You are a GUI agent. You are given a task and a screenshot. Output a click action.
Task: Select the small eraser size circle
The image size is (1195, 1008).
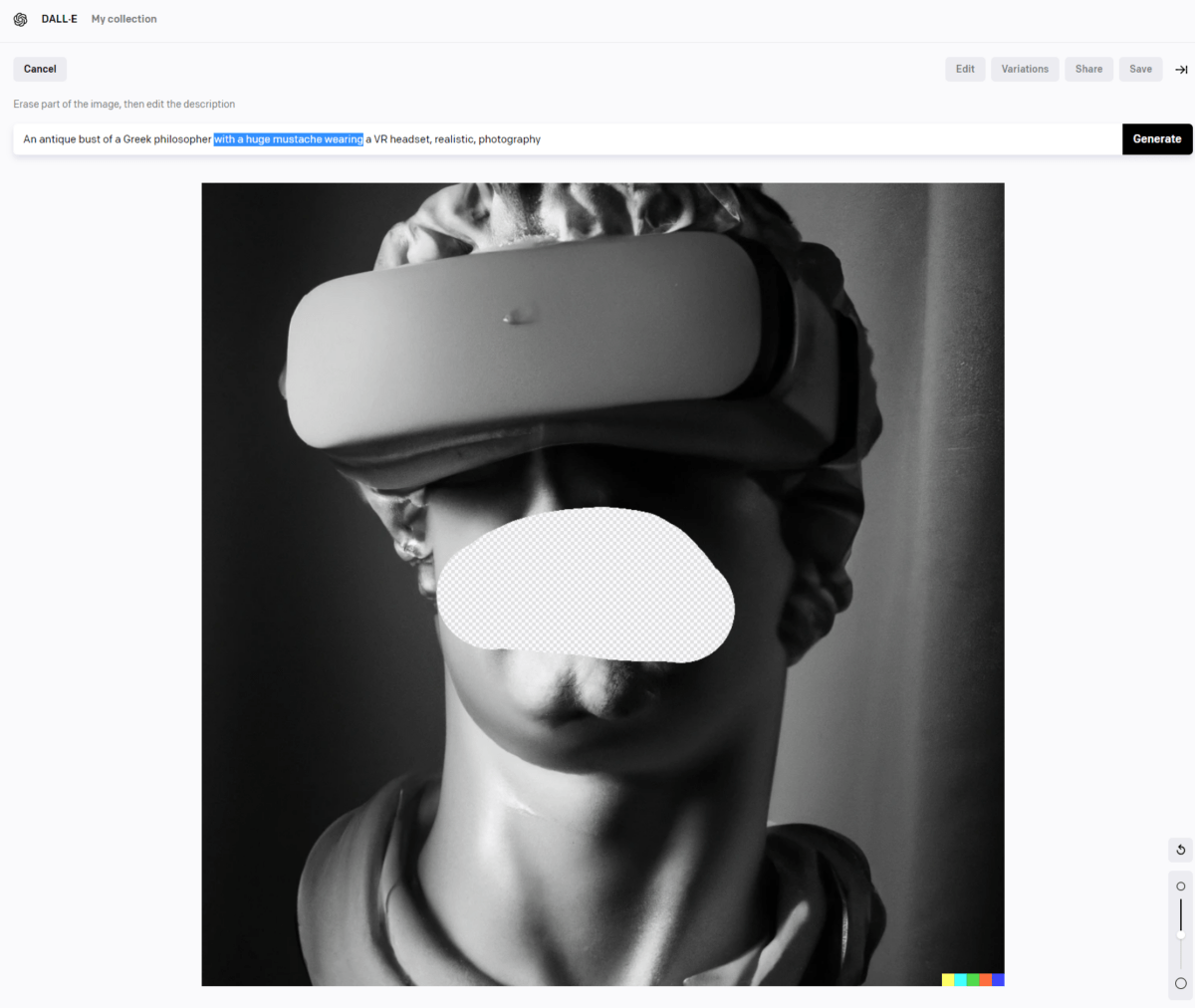(1181, 886)
